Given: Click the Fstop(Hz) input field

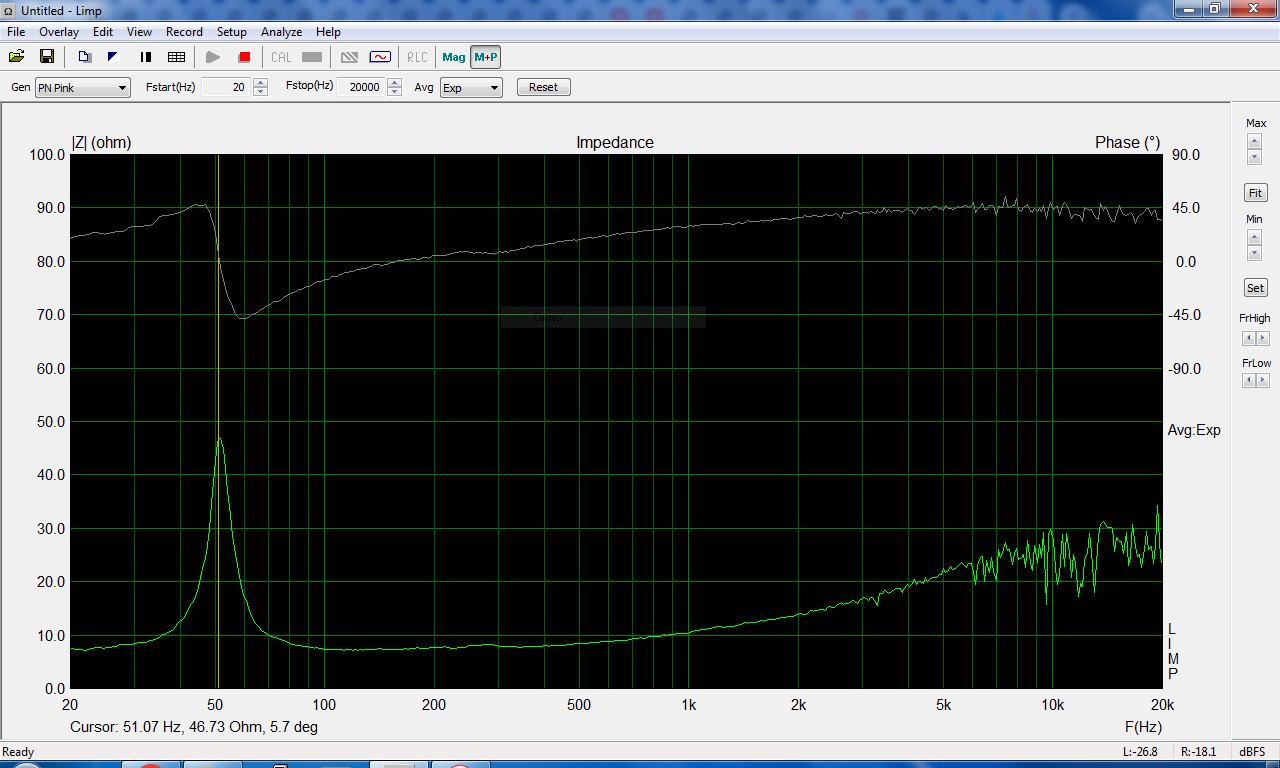Looking at the screenshot, I should pos(360,87).
